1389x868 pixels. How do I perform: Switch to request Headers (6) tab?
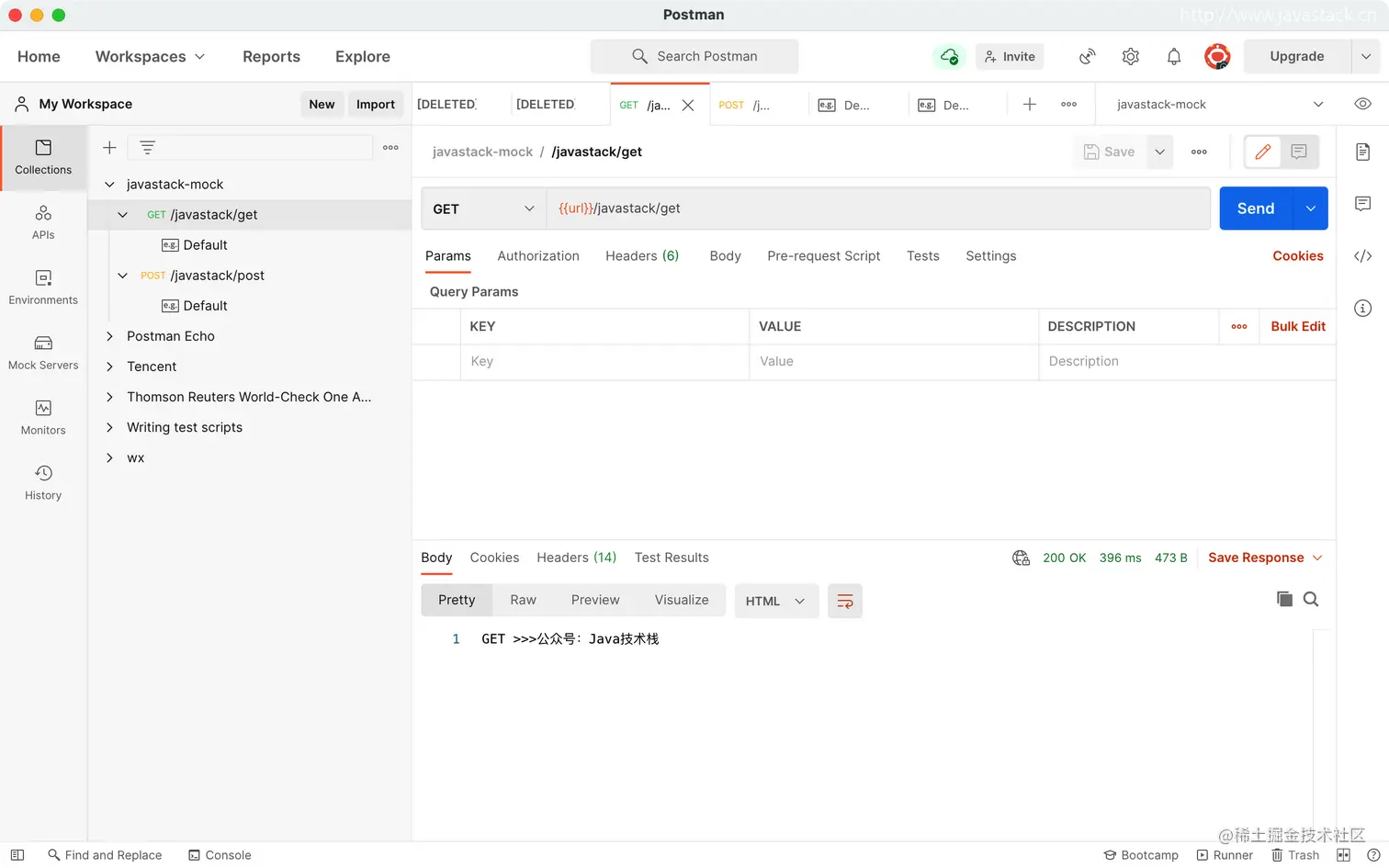642,256
